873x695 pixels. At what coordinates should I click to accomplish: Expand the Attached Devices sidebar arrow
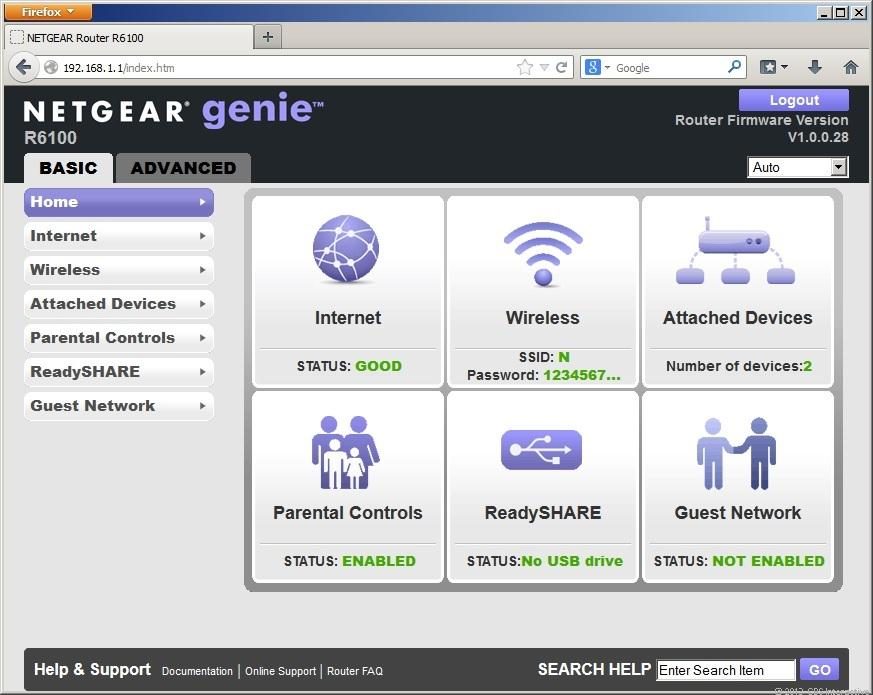(x=203, y=304)
